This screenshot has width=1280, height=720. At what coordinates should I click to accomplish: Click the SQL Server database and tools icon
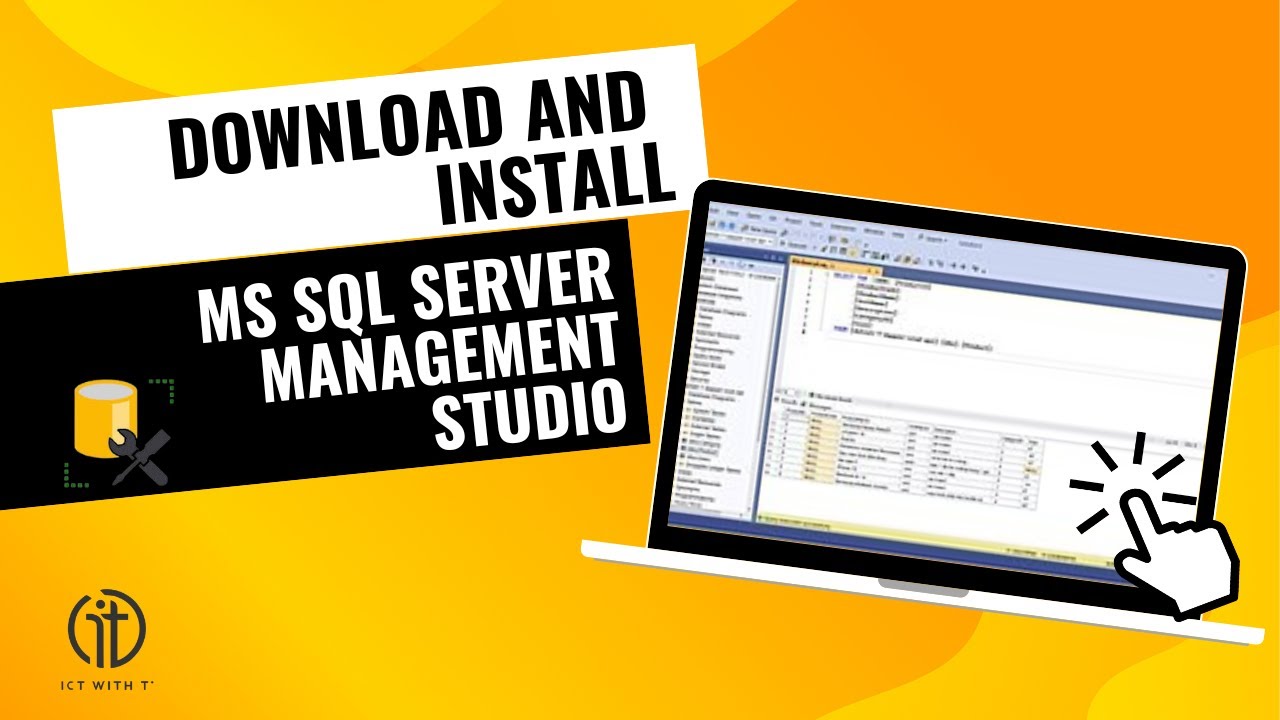[118, 432]
